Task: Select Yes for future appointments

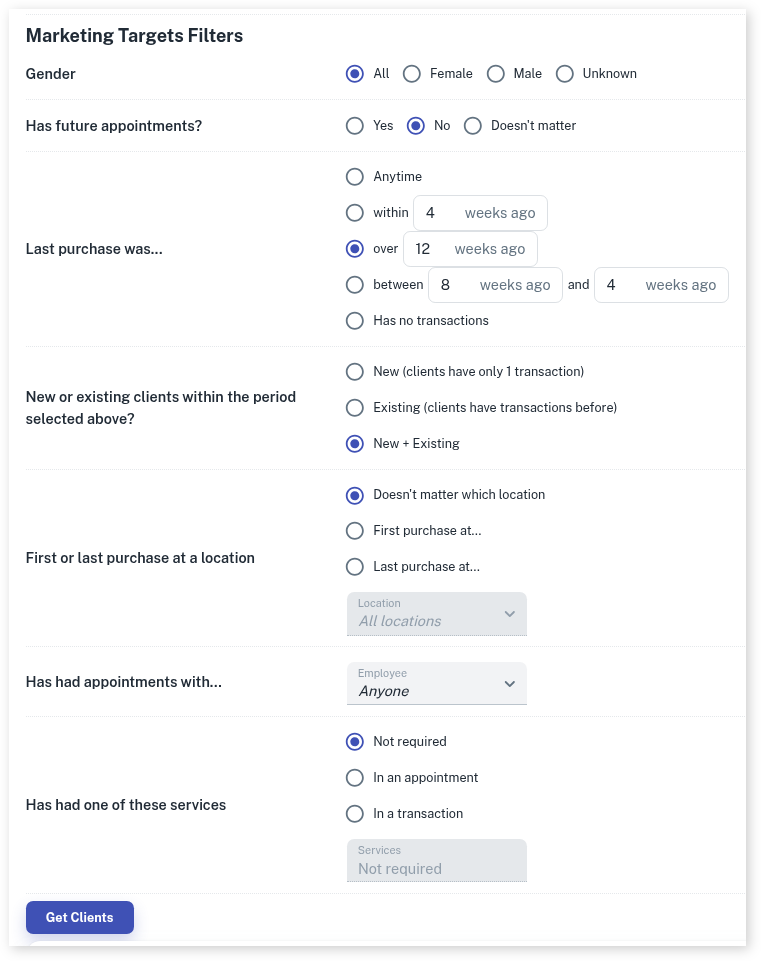Action: (x=354, y=126)
